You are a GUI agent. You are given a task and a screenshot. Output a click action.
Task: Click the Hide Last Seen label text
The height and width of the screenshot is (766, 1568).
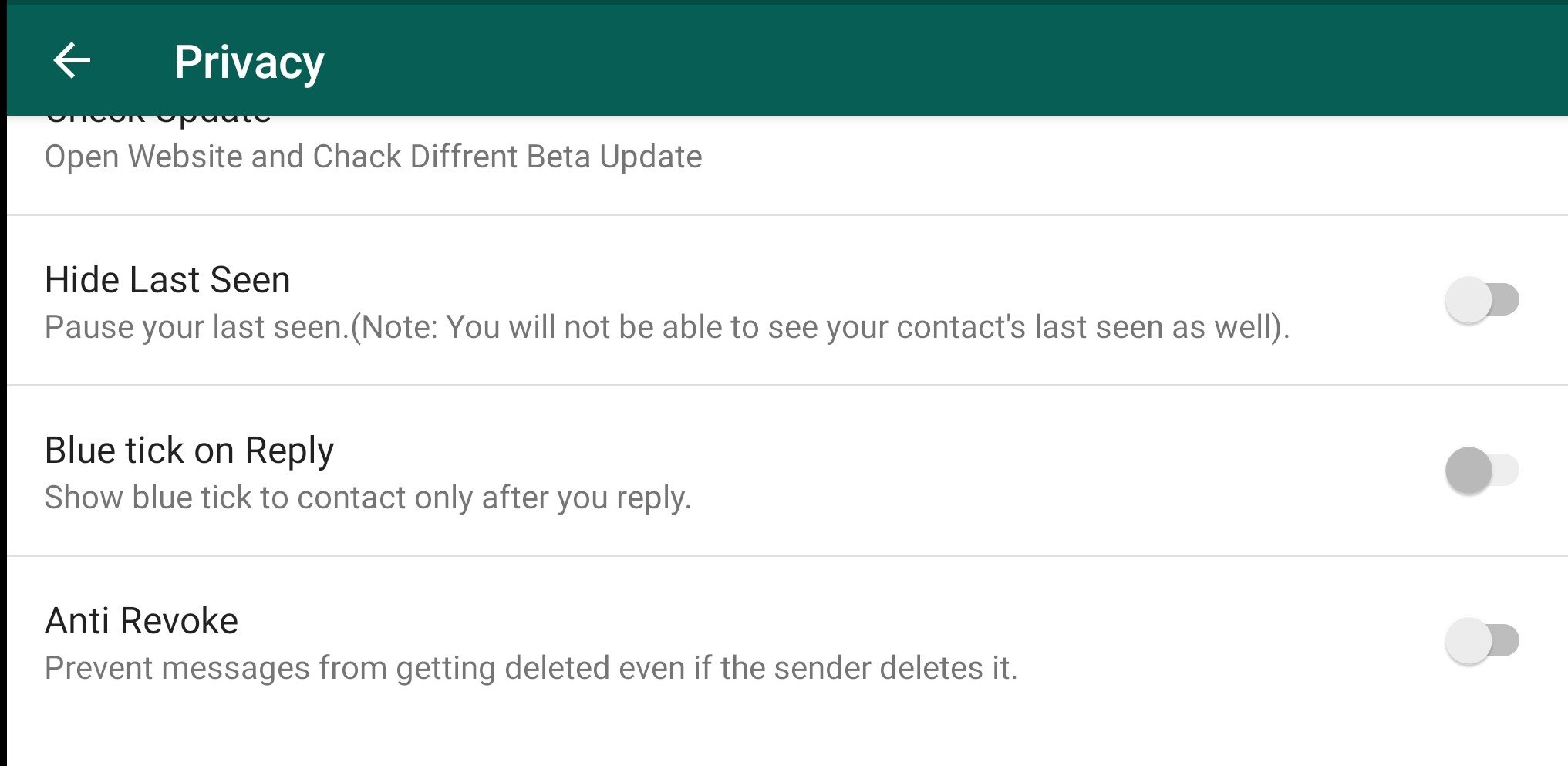pos(167,279)
